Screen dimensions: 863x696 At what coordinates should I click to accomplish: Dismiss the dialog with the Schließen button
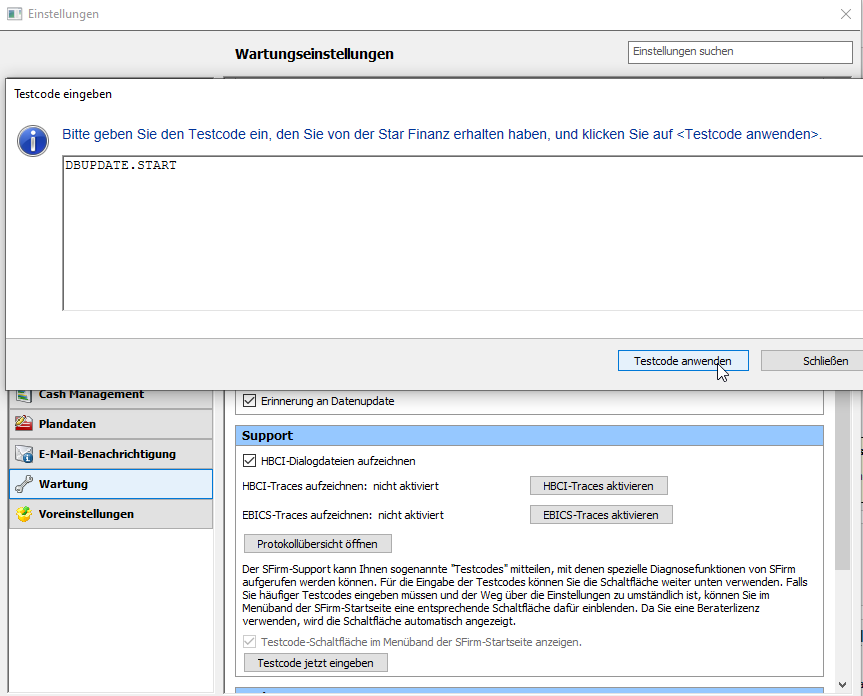[812, 361]
